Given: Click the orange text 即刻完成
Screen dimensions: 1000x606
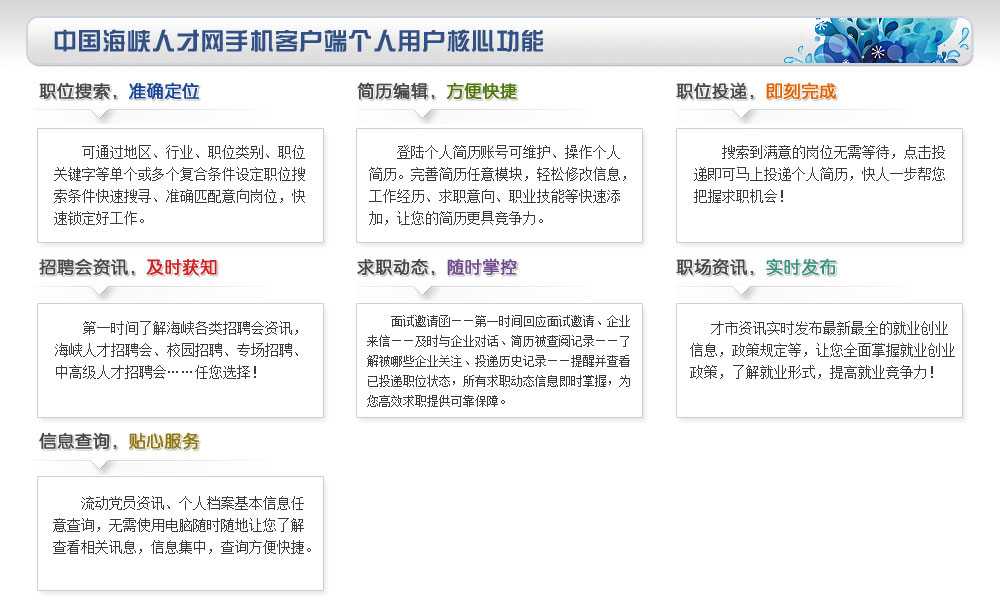Looking at the screenshot, I should click(801, 92).
